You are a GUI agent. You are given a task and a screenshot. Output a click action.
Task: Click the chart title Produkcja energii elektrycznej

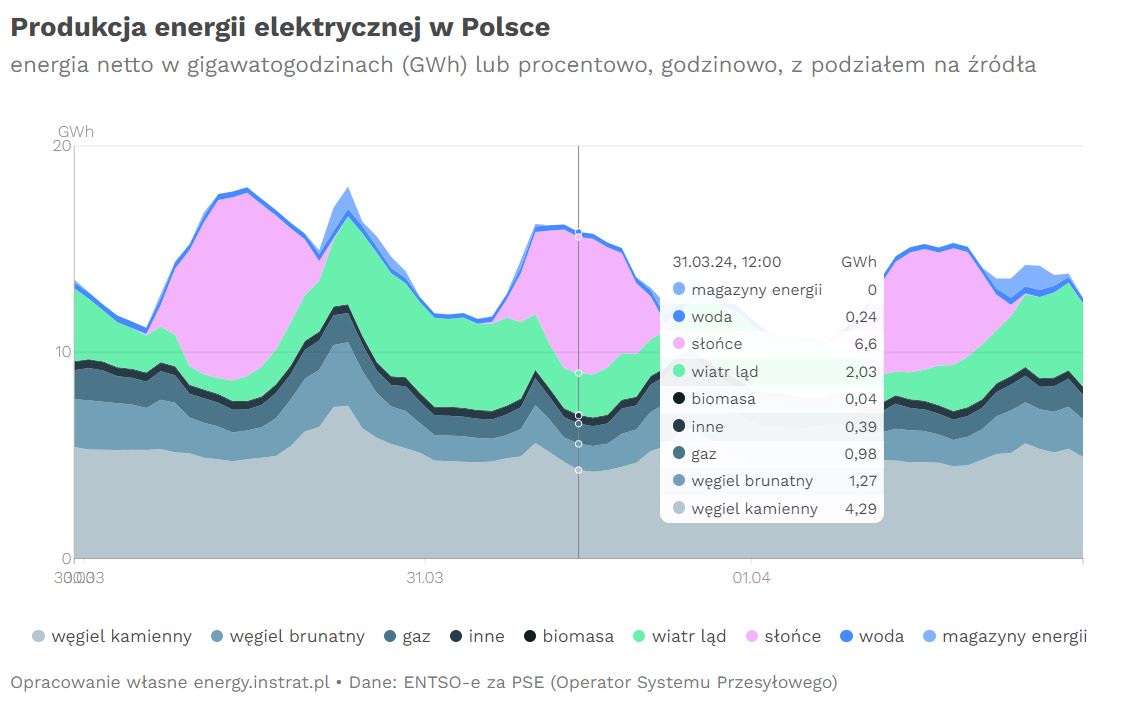coord(280,27)
